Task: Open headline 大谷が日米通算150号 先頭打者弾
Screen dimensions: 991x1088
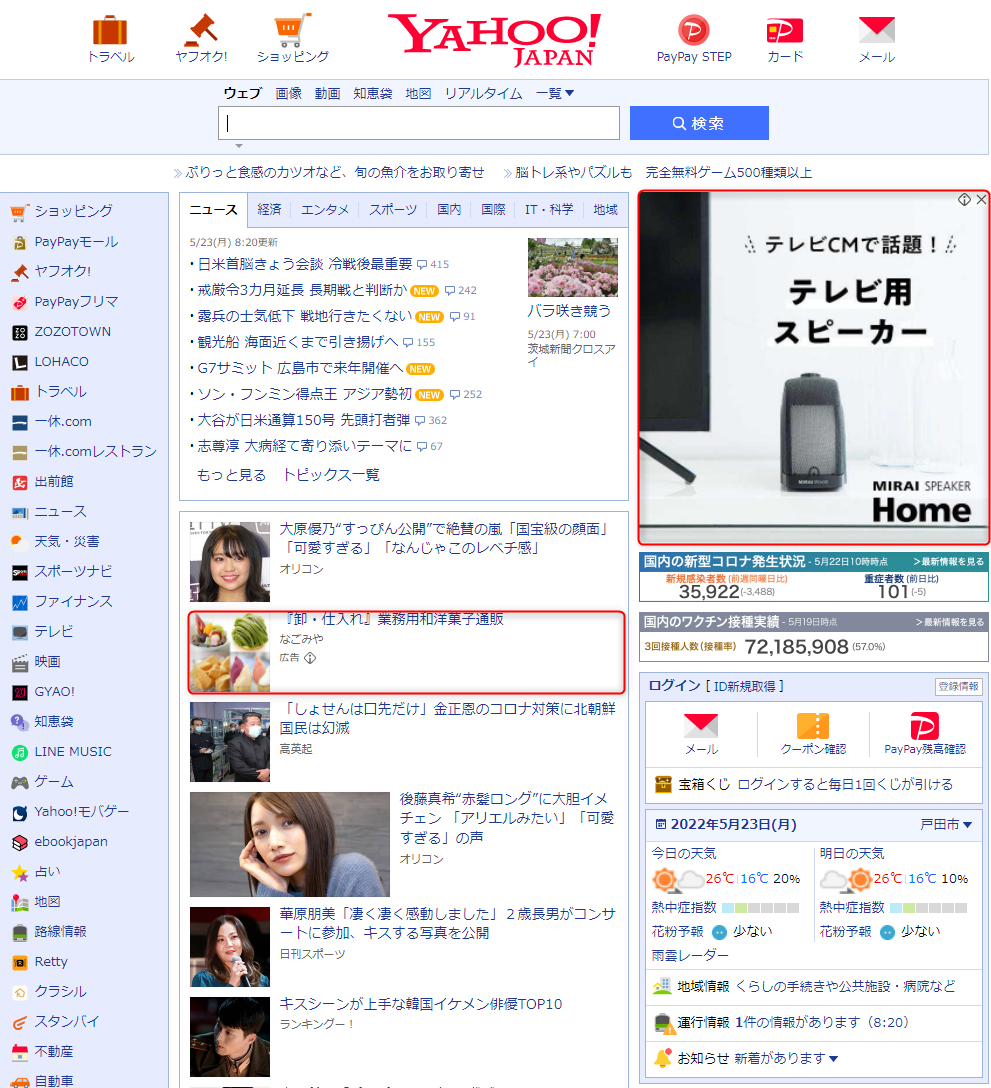Action: 303,420
